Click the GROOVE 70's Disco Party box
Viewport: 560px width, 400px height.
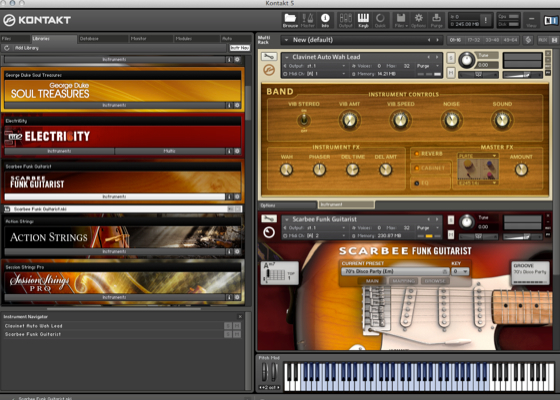[530, 273]
